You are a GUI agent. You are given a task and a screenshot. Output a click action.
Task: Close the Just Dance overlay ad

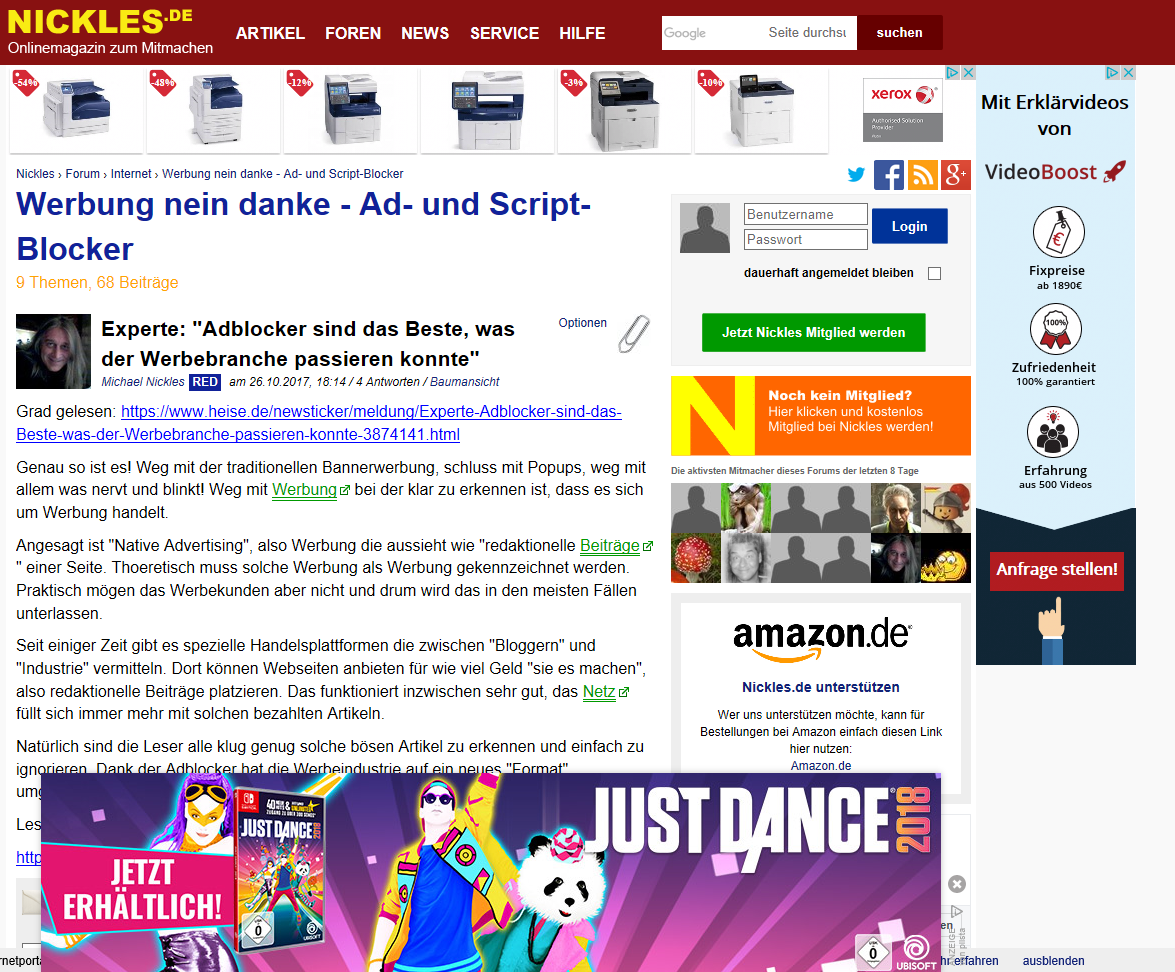[x=957, y=884]
